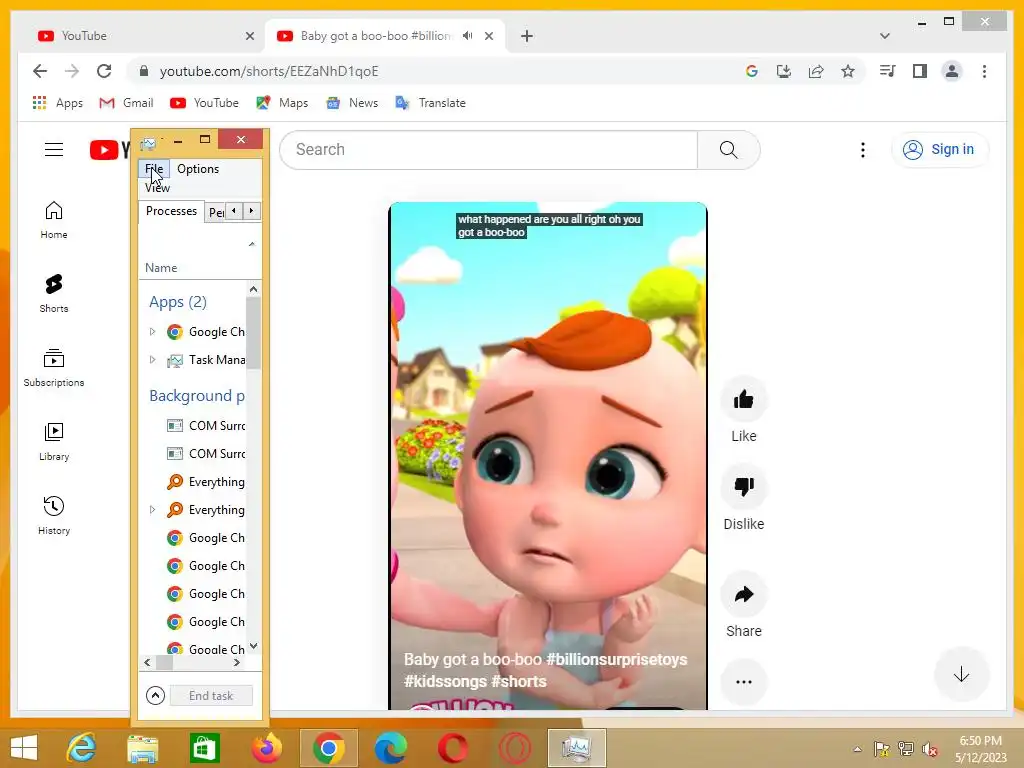Image resolution: width=1024 pixels, height=768 pixels.
Task: Bookmark this tab with the star
Action: [x=848, y=71]
